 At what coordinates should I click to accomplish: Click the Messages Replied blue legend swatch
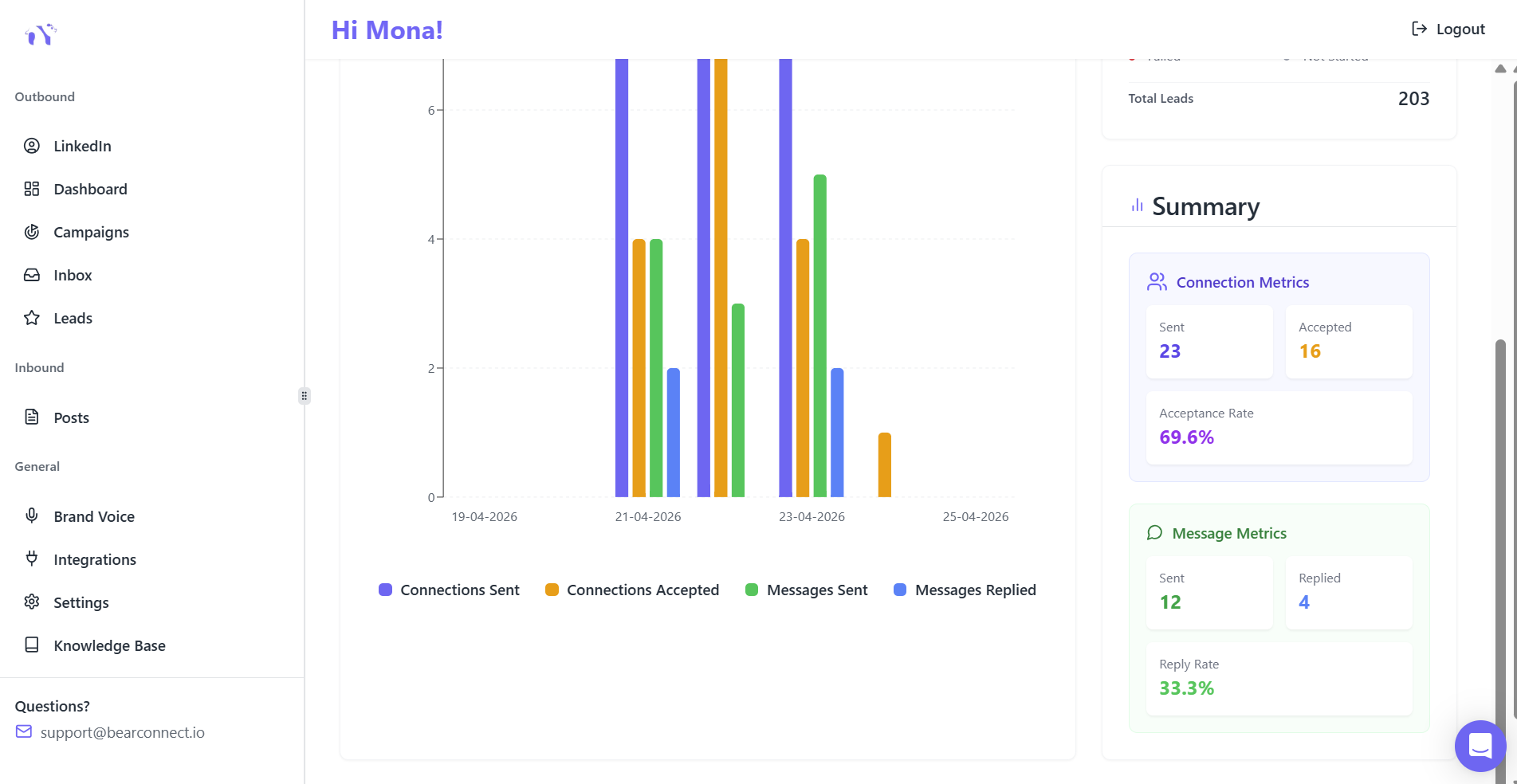click(x=900, y=590)
